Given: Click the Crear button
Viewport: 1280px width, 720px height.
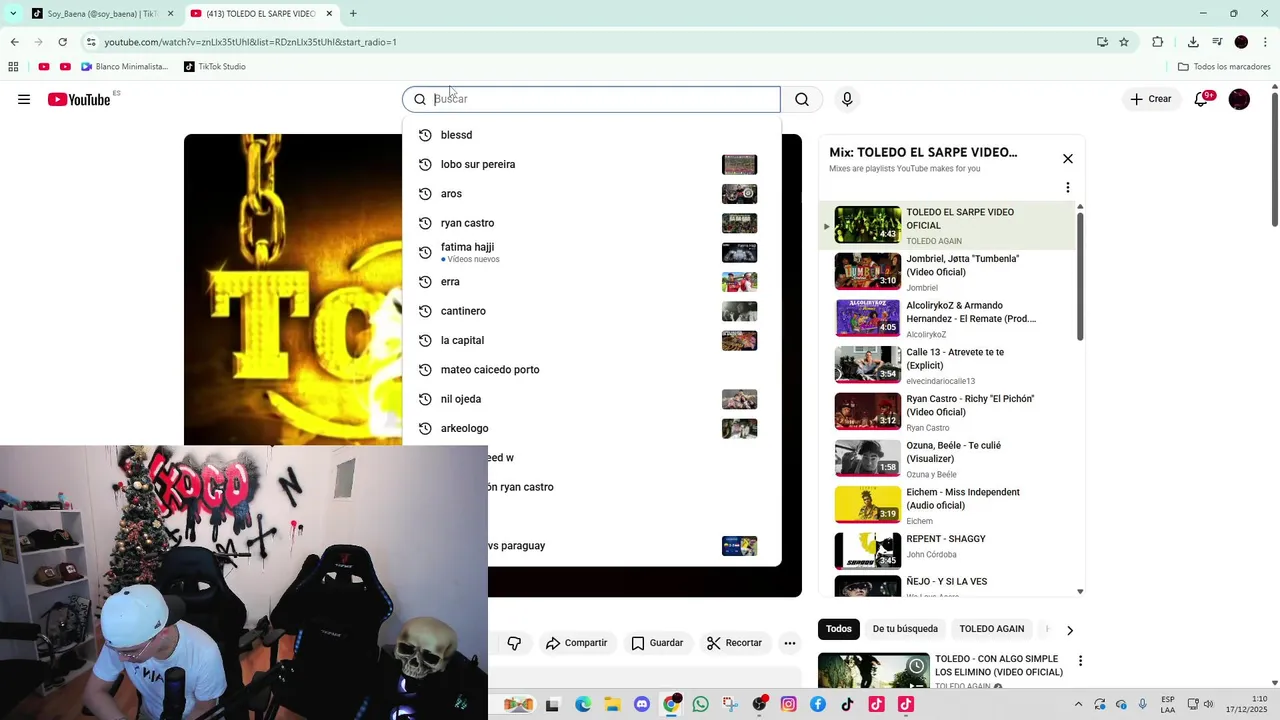Looking at the screenshot, I should 1151,99.
